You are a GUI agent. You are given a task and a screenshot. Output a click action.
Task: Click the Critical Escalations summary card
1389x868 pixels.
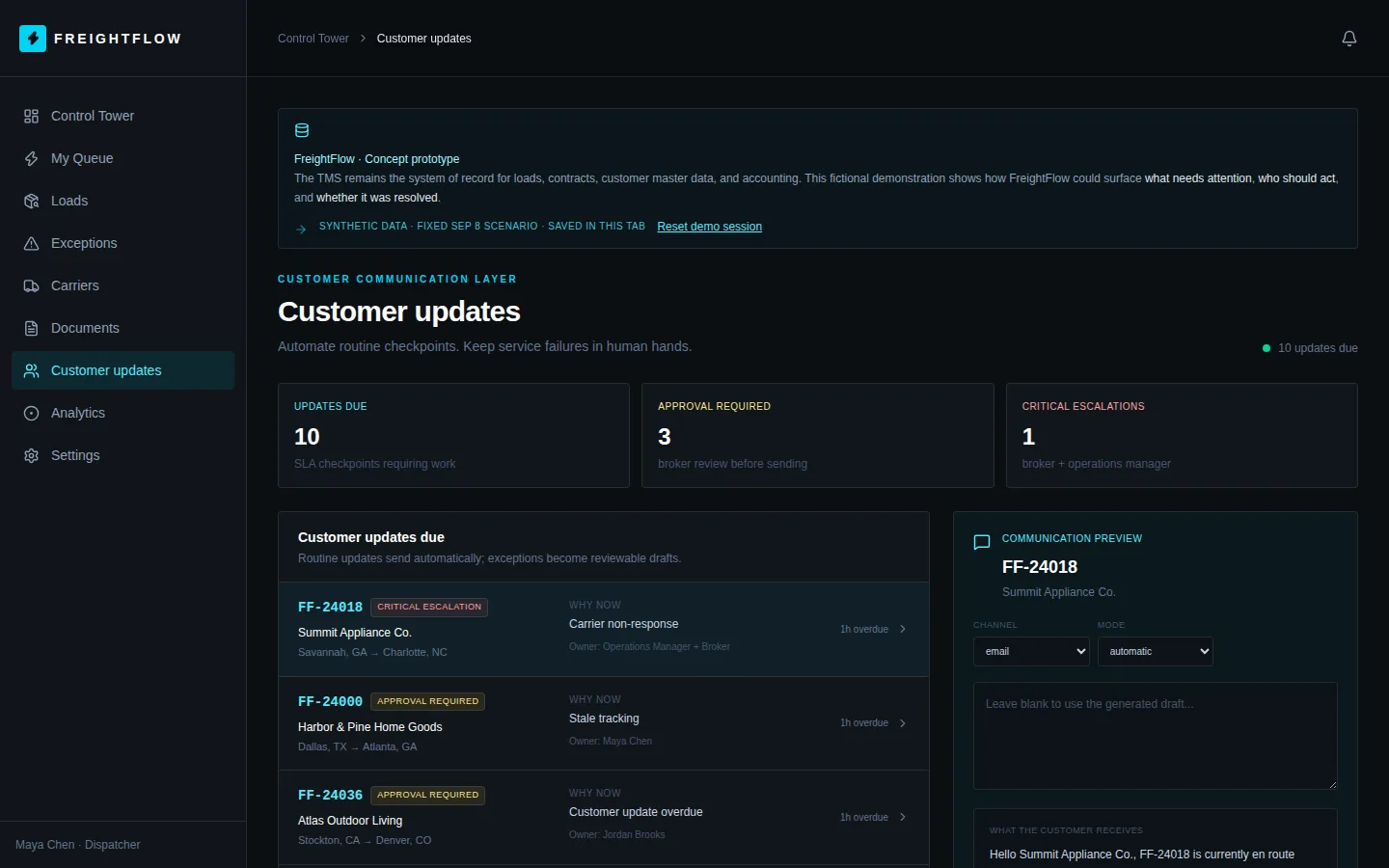tap(1182, 435)
